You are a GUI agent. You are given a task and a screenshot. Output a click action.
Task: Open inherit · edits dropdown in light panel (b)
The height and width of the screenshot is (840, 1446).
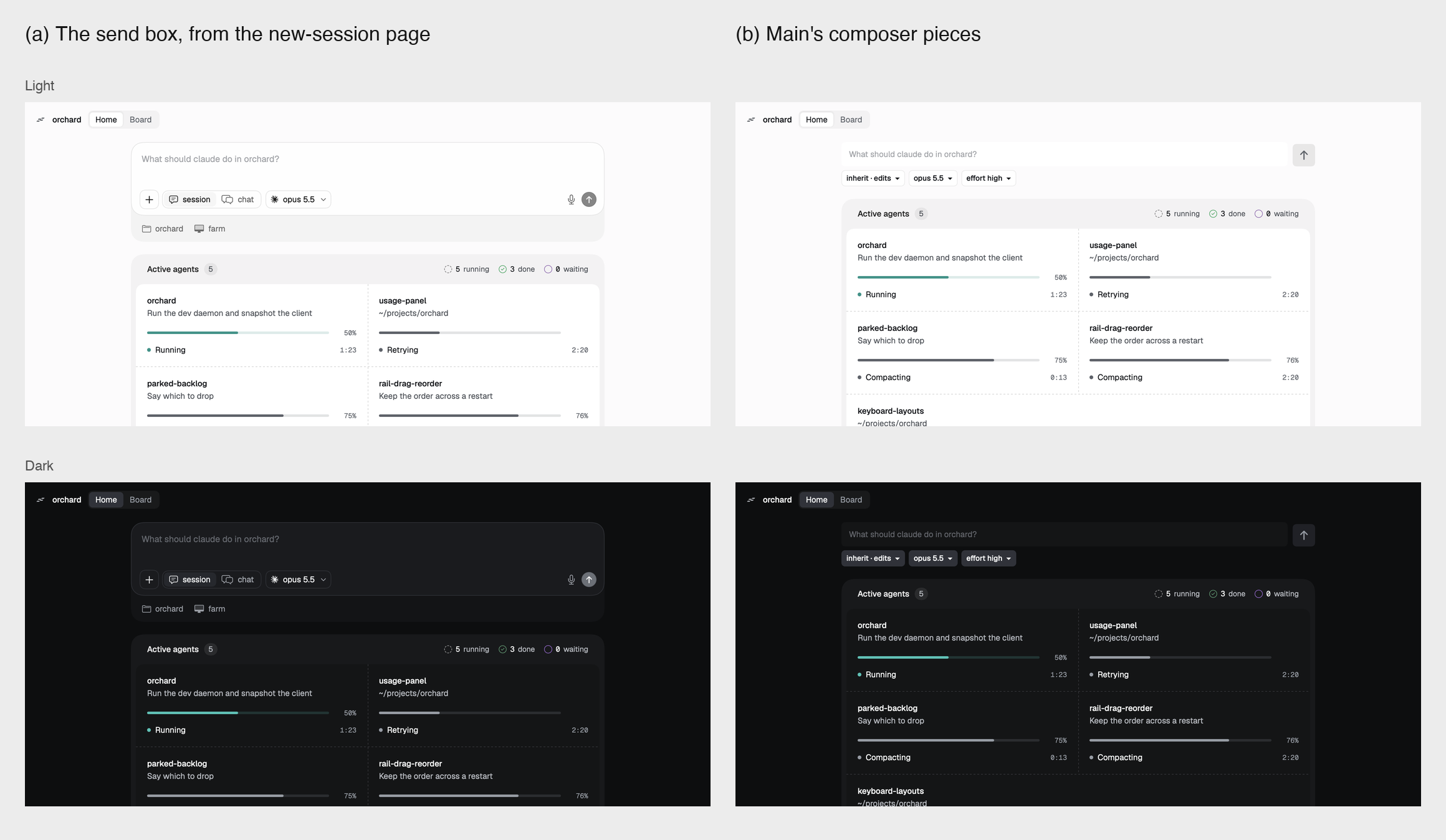click(x=873, y=178)
